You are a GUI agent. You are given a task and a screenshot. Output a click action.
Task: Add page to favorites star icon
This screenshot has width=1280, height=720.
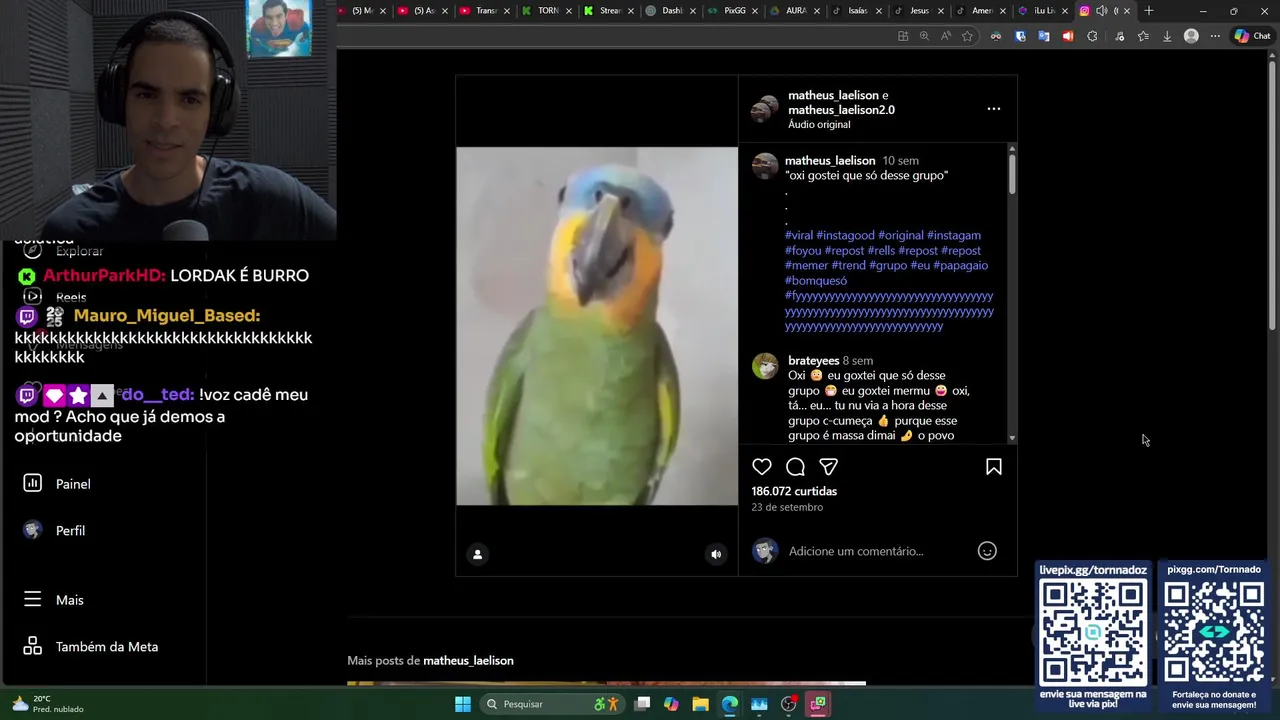(967, 36)
